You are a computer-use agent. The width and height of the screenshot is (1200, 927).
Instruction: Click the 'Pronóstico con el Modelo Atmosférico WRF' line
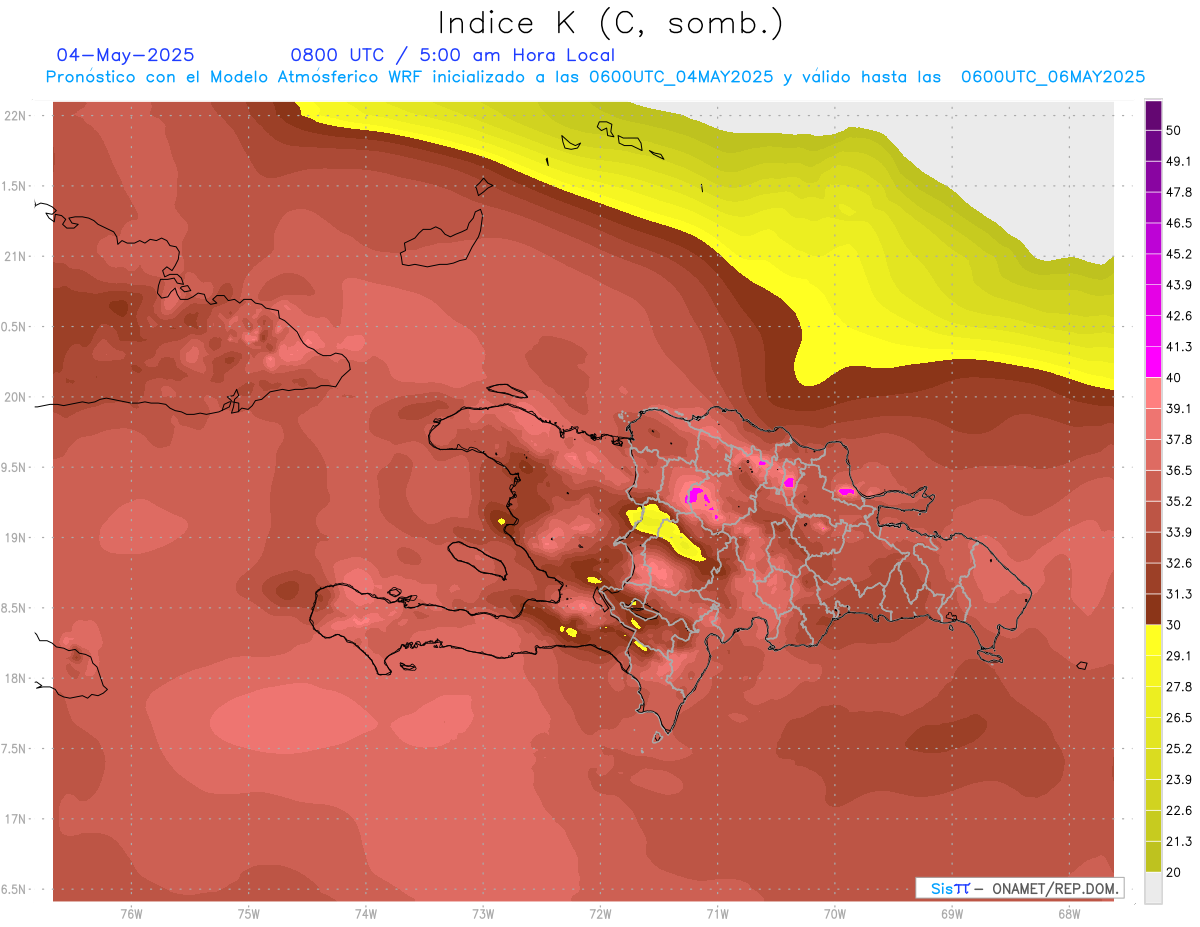point(595,77)
